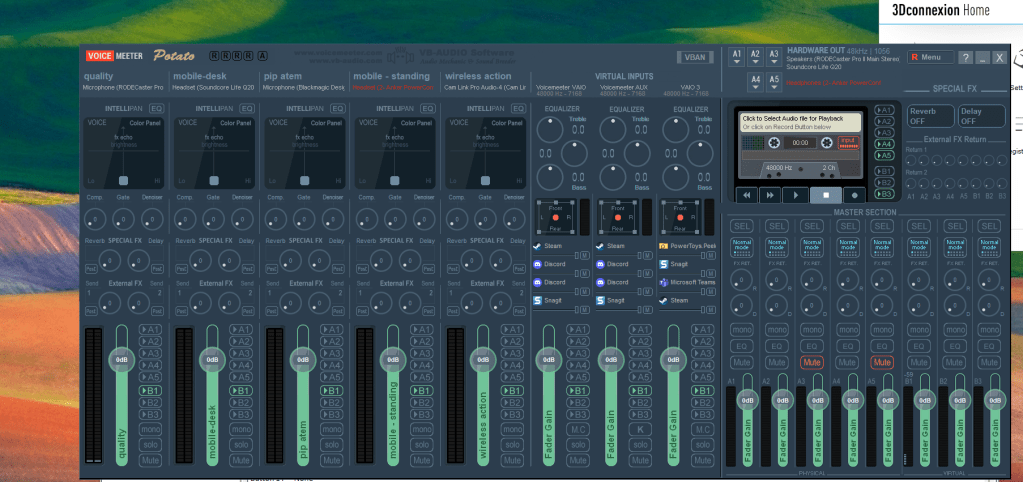
Task: Click the A1 master Fader Gain knob
Action: coord(748,400)
